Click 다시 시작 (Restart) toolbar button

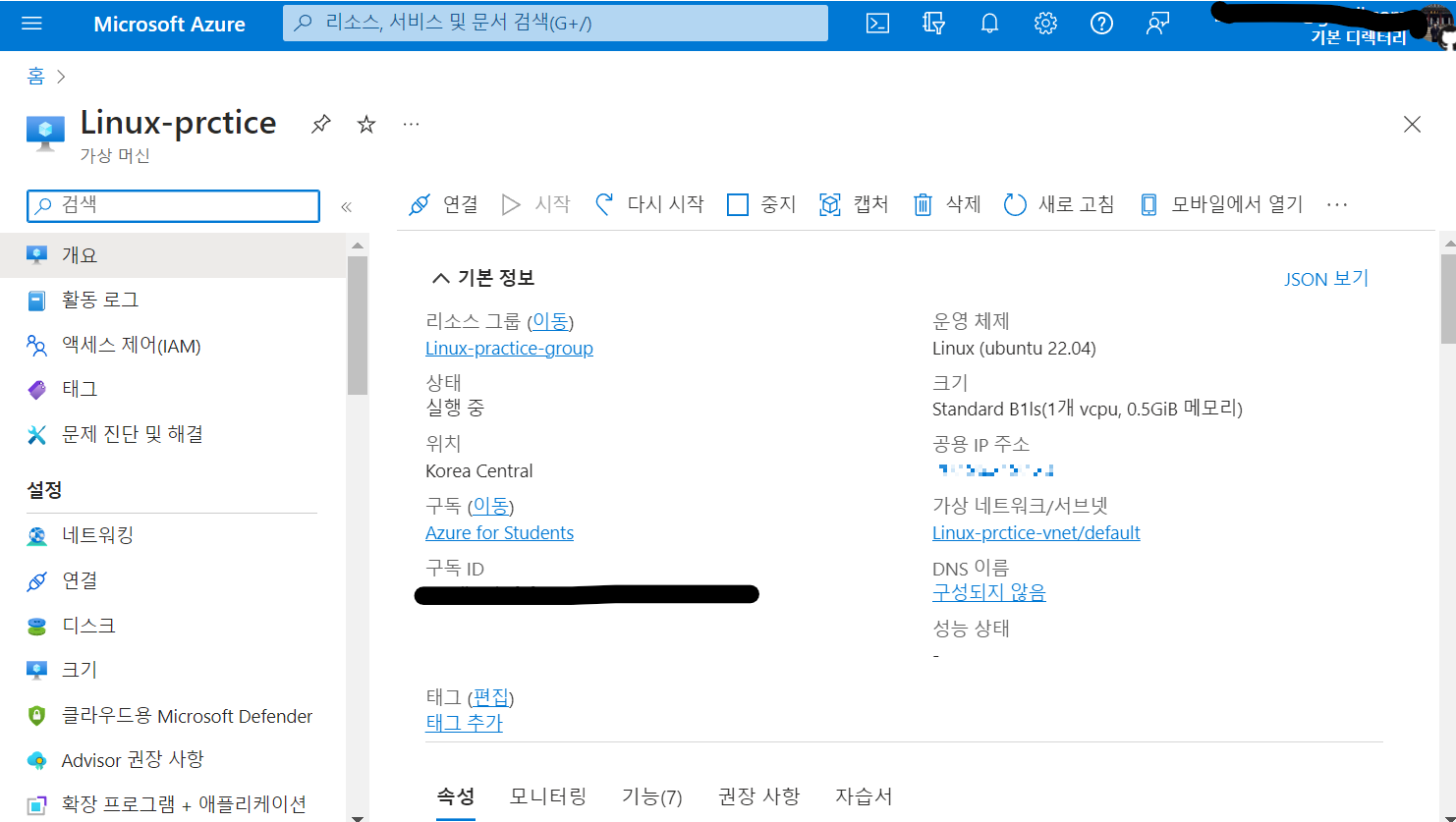pyautogui.click(x=649, y=204)
